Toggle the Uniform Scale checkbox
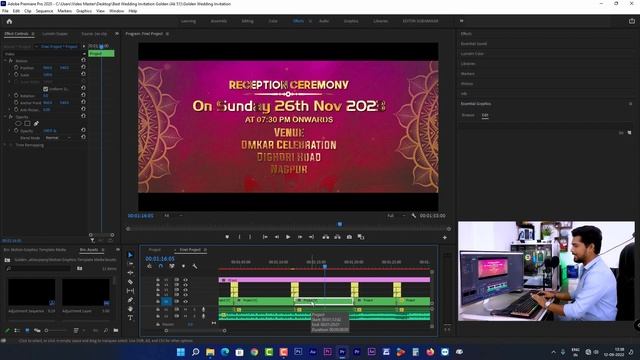 [x=45, y=89]
